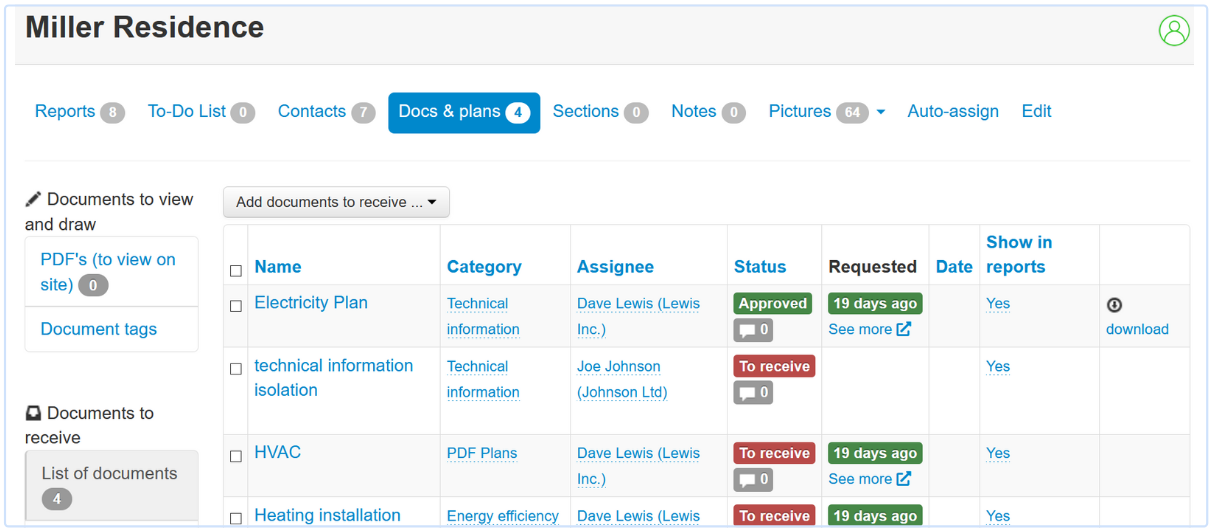The width and height of the screenshot is (1211, 531).
Task: Select the HVAC row checkbox
Action: point(236,456)
